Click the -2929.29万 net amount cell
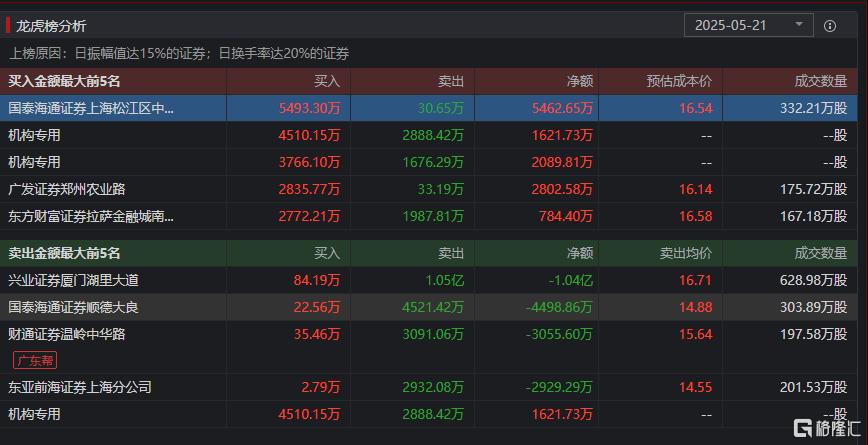Viewport: 868px width, 445px height. click(x=559, y=387)
